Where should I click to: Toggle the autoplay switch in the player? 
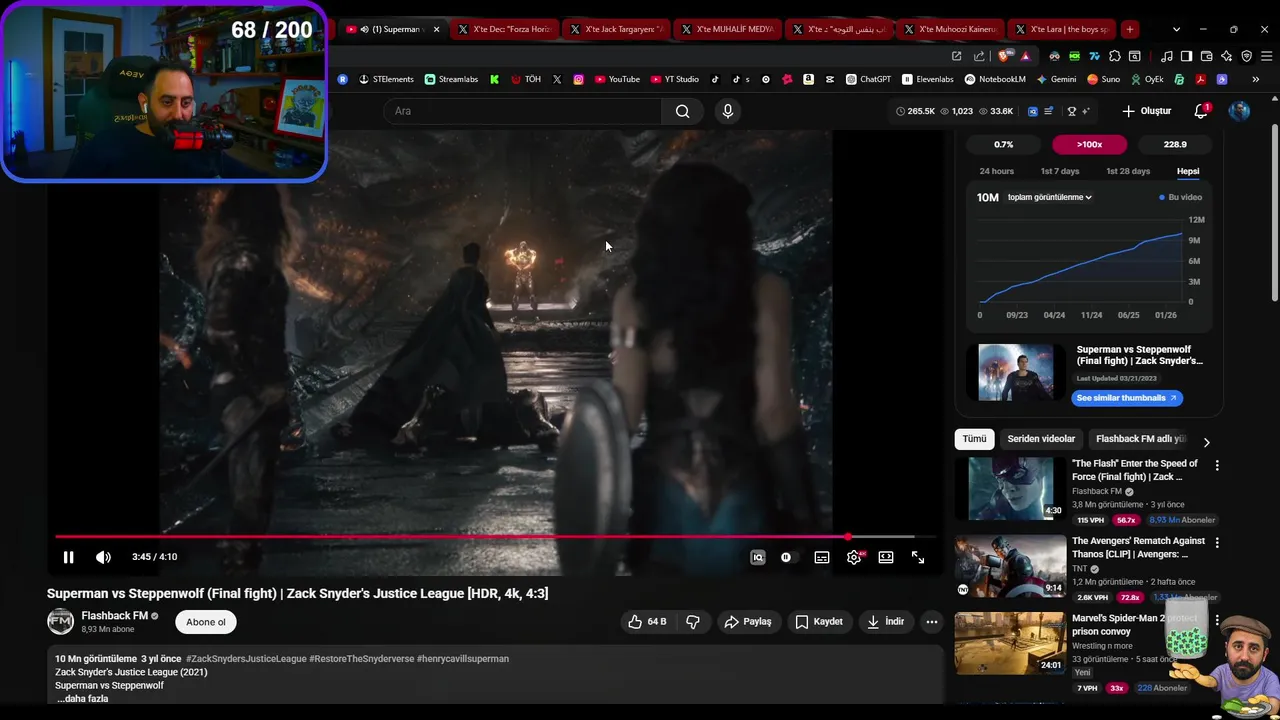point(788,557)
